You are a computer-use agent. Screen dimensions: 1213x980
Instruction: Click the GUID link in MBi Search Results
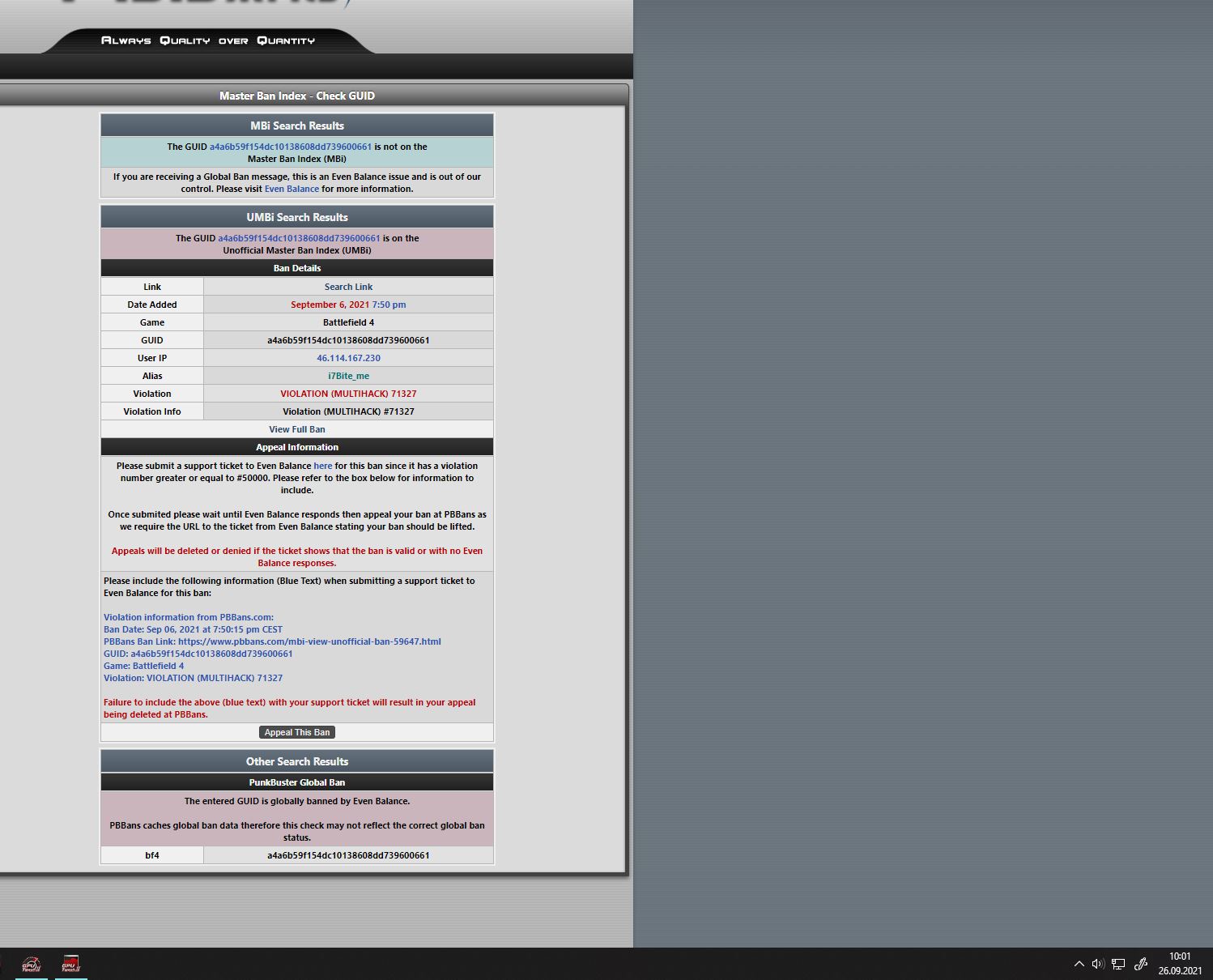[291, 147]
